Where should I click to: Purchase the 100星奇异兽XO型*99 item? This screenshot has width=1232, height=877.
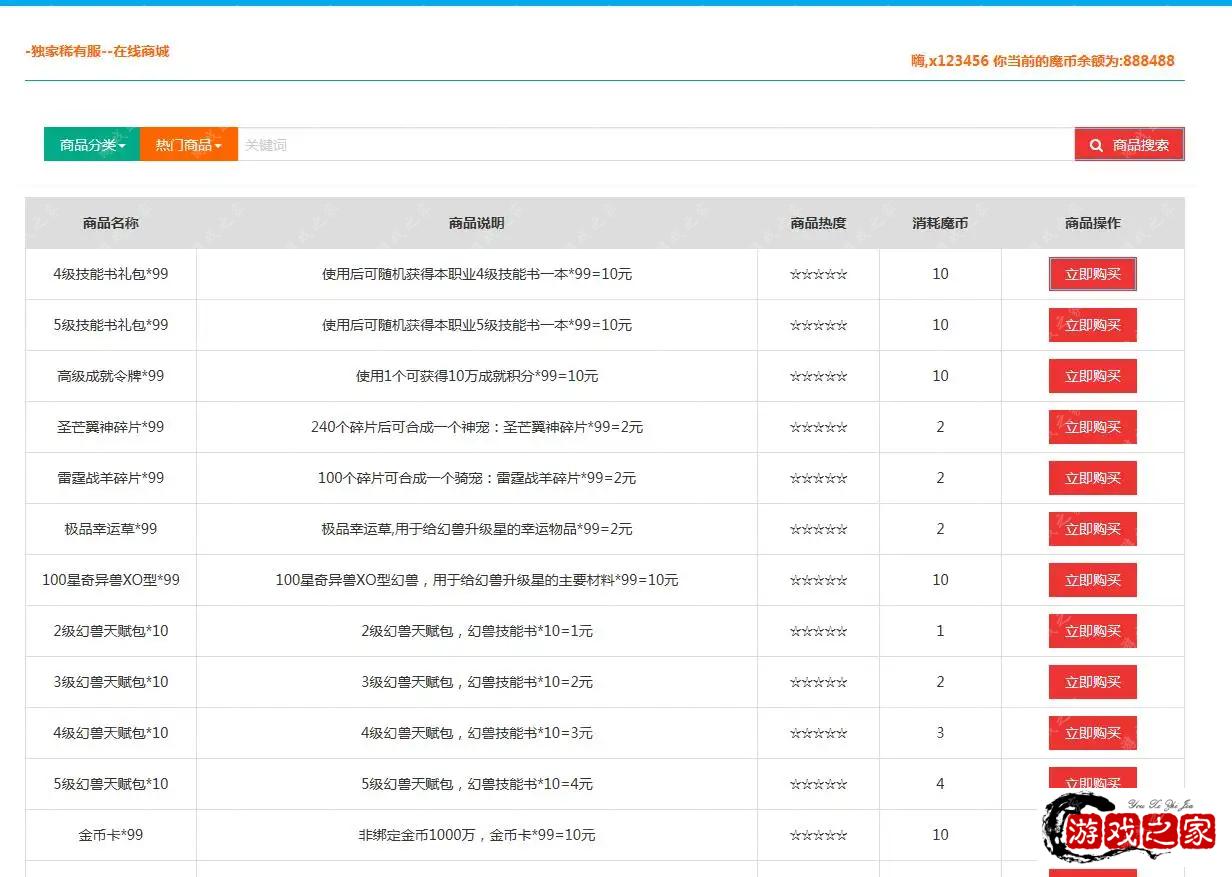(1092, 580)
